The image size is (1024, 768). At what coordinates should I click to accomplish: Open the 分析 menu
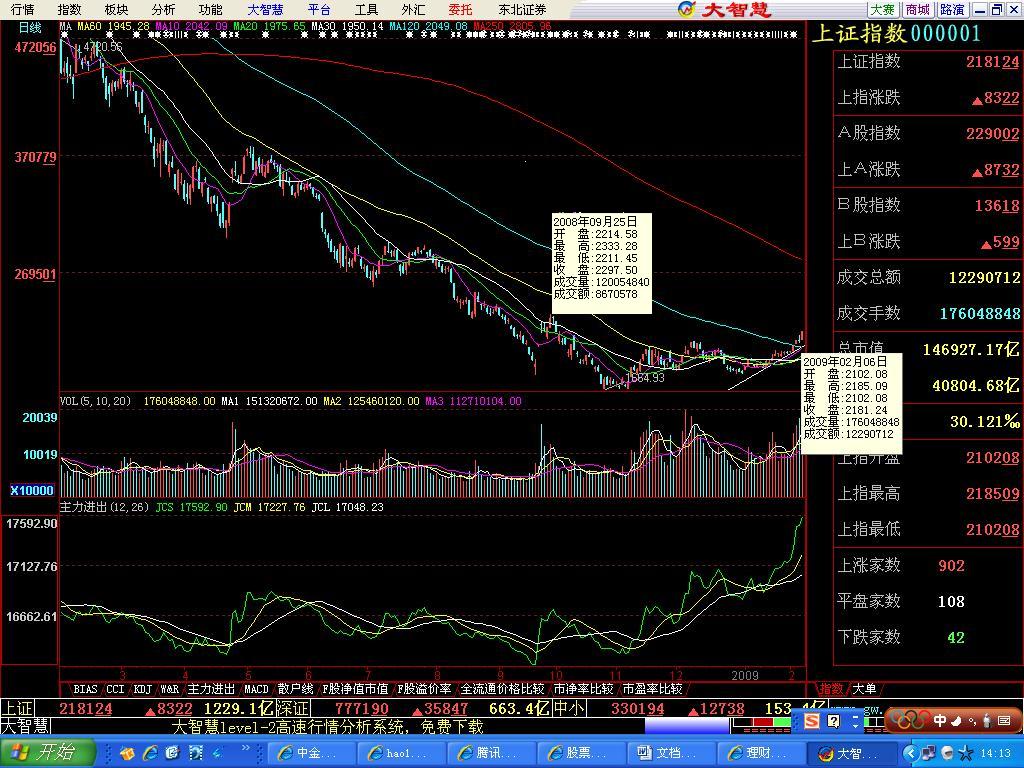coord(163,10)
